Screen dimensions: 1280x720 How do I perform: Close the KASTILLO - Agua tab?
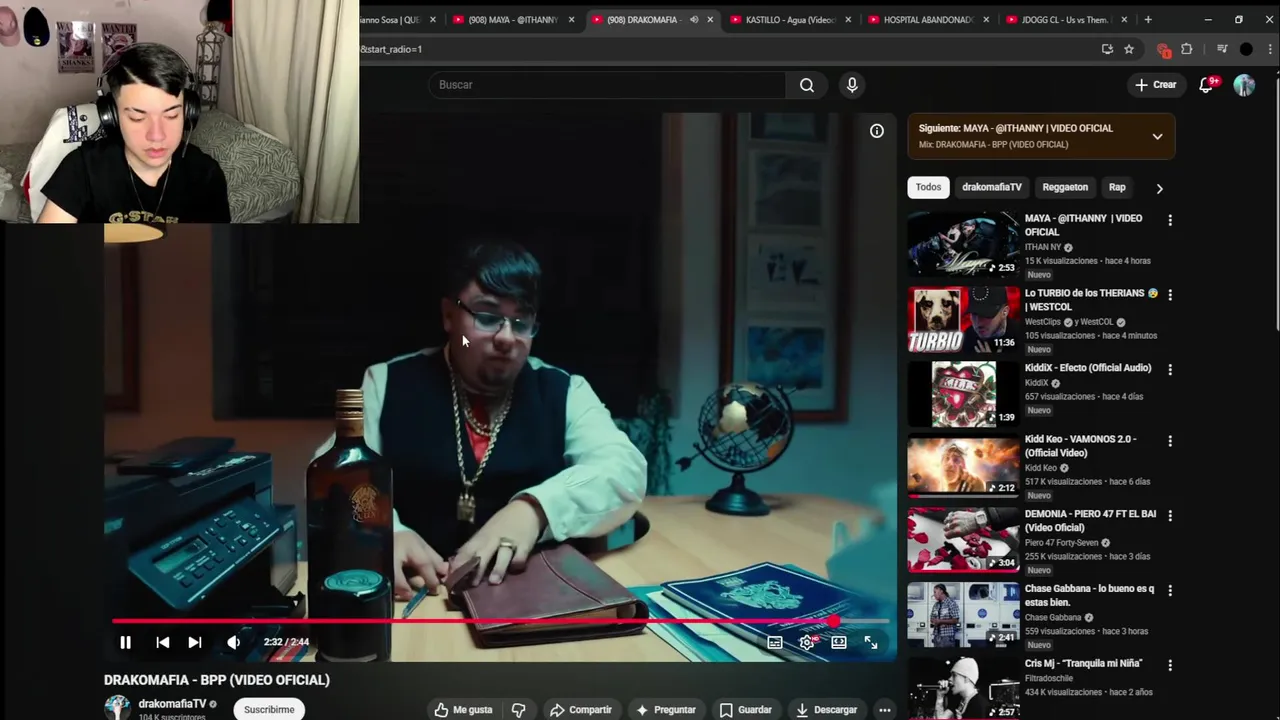click(848, 20)
